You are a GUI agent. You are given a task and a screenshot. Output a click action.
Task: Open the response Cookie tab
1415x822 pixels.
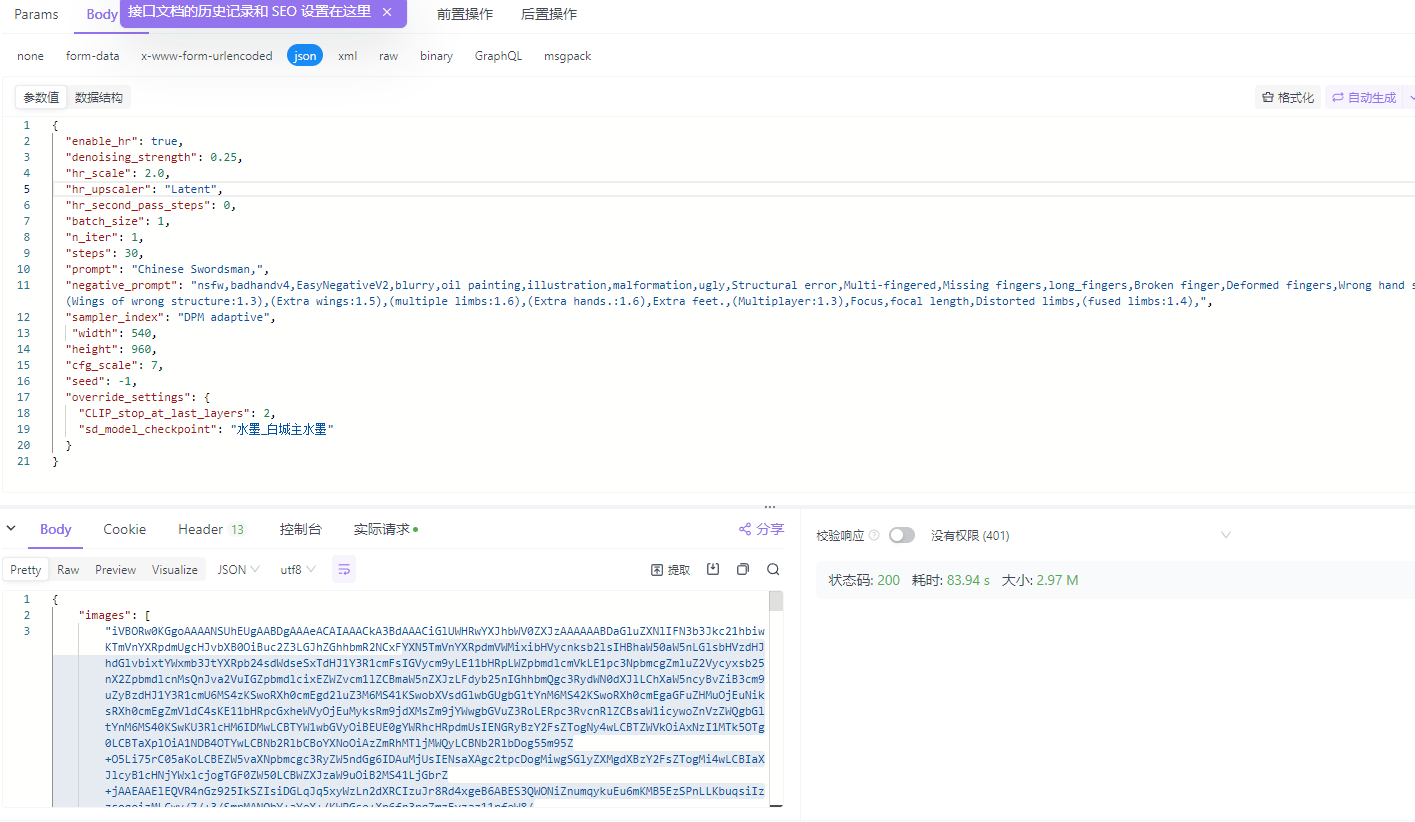(125, 529)
